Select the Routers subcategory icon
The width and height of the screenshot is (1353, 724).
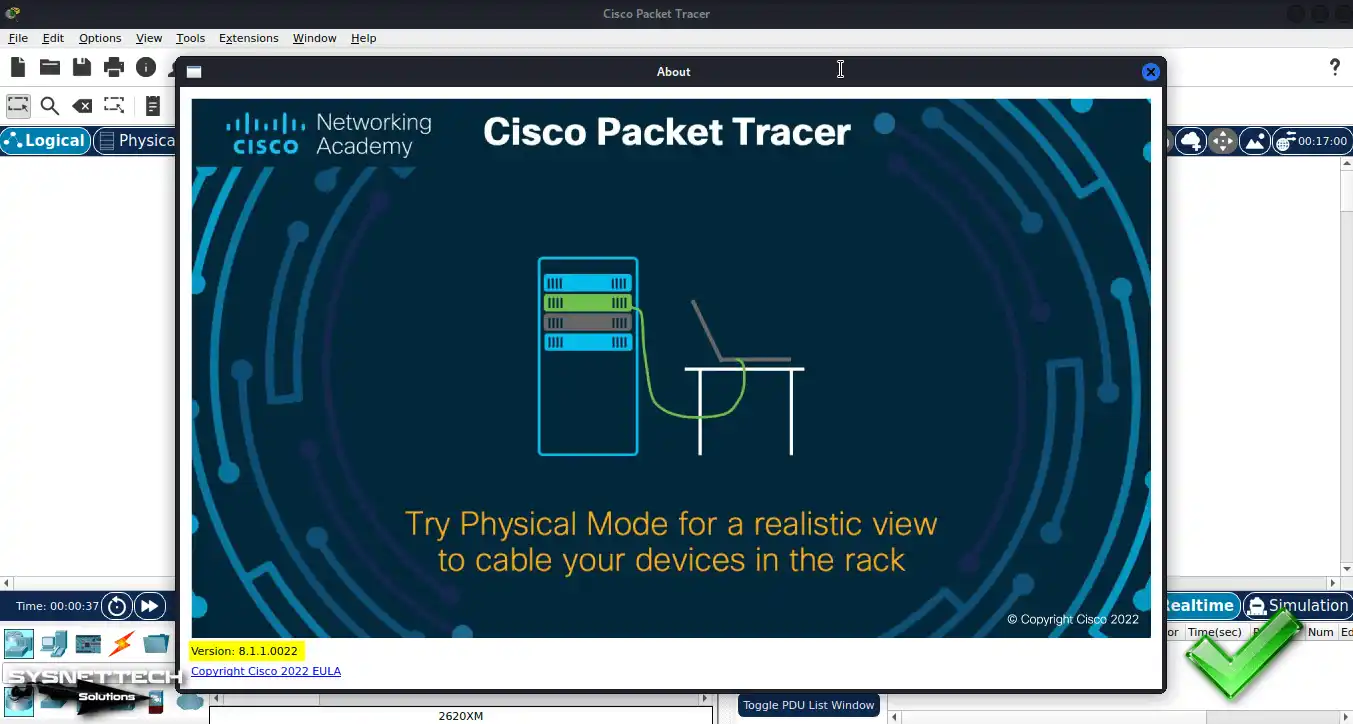[18, 701]
